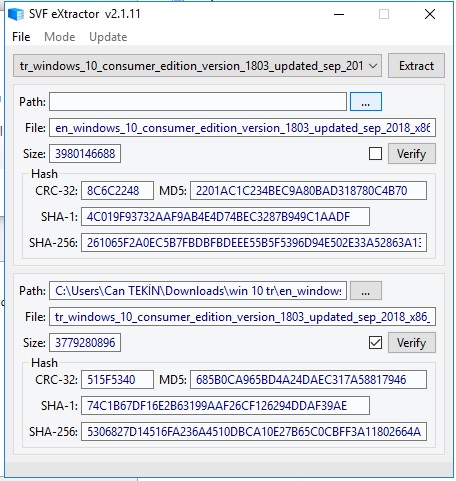Browse for the source path with the highlighted ... button

point(366,102)
